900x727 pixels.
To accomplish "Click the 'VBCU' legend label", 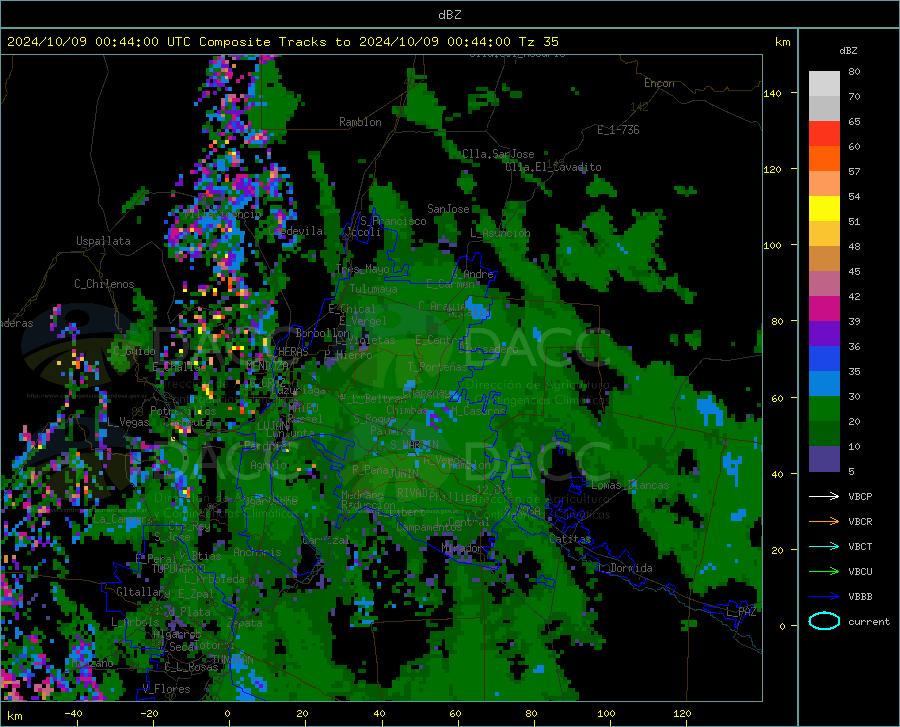I will point(860,572).
